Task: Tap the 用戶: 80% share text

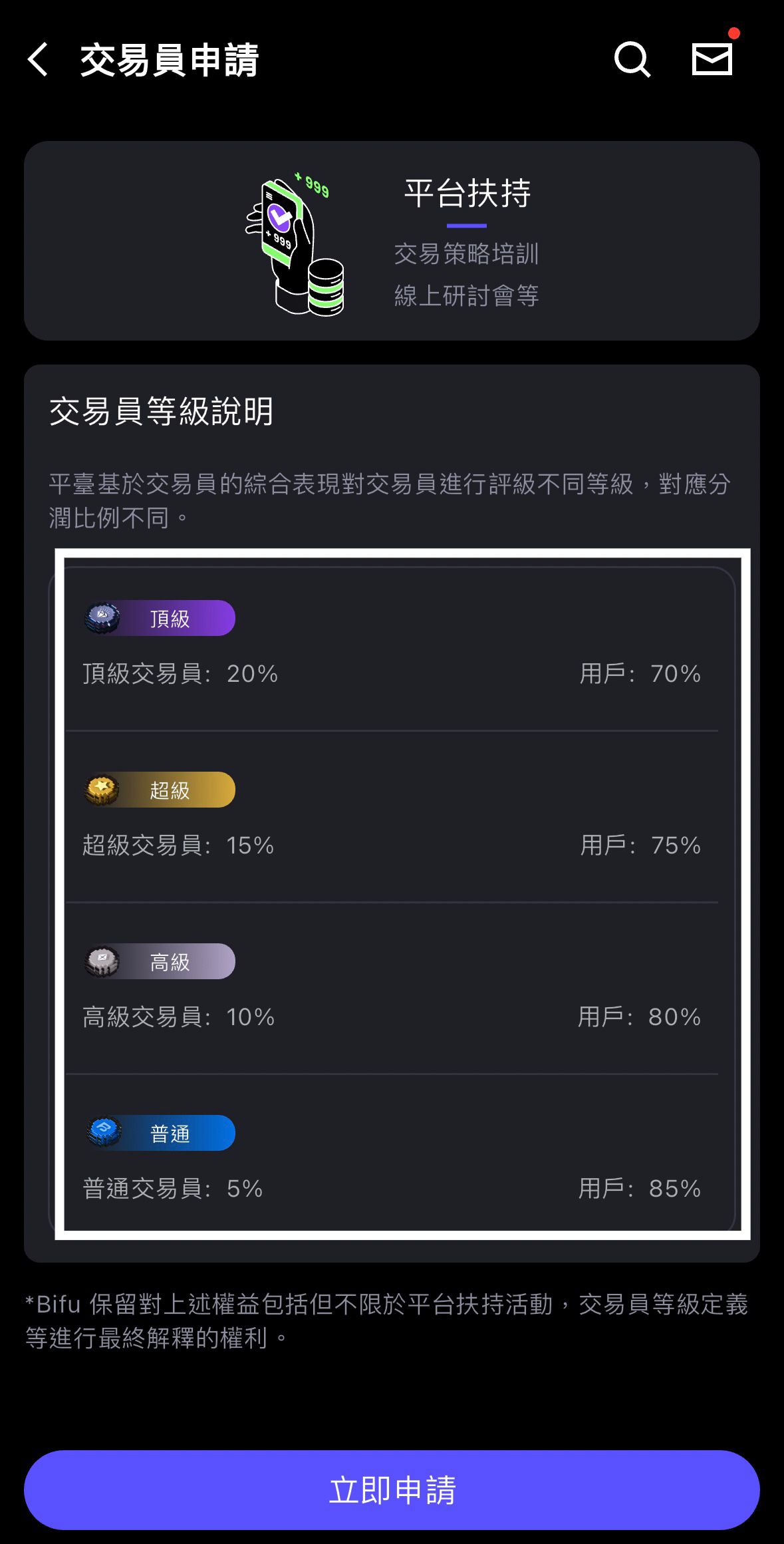Action: point(639,1017)
